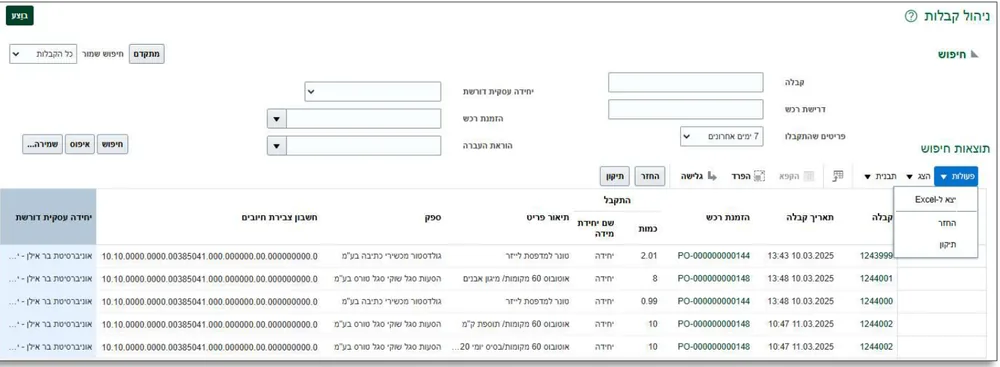1000x367 pixels.
Task: Click the תיקון toolbar button
Action: point(615,176)
